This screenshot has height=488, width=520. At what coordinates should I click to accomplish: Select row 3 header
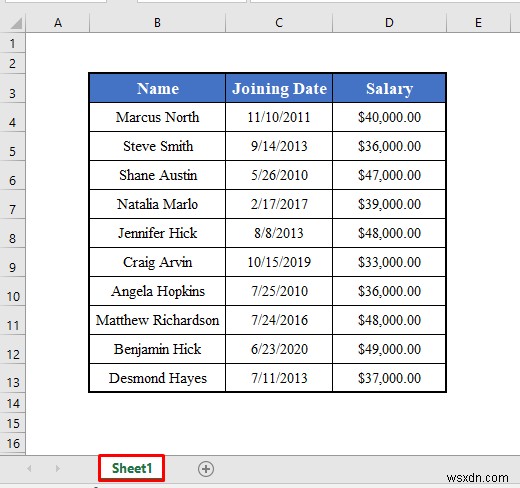pyautogui.click(x=13, y=89)
